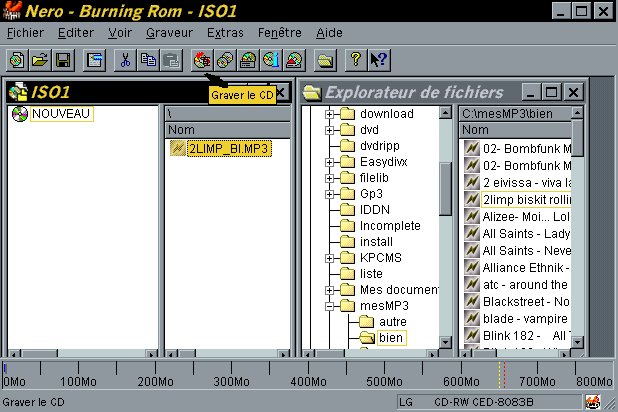Open the compilation info toolbar icon
Screen dimensions: 618x412
pyautogui.click(x=95, y=60)
